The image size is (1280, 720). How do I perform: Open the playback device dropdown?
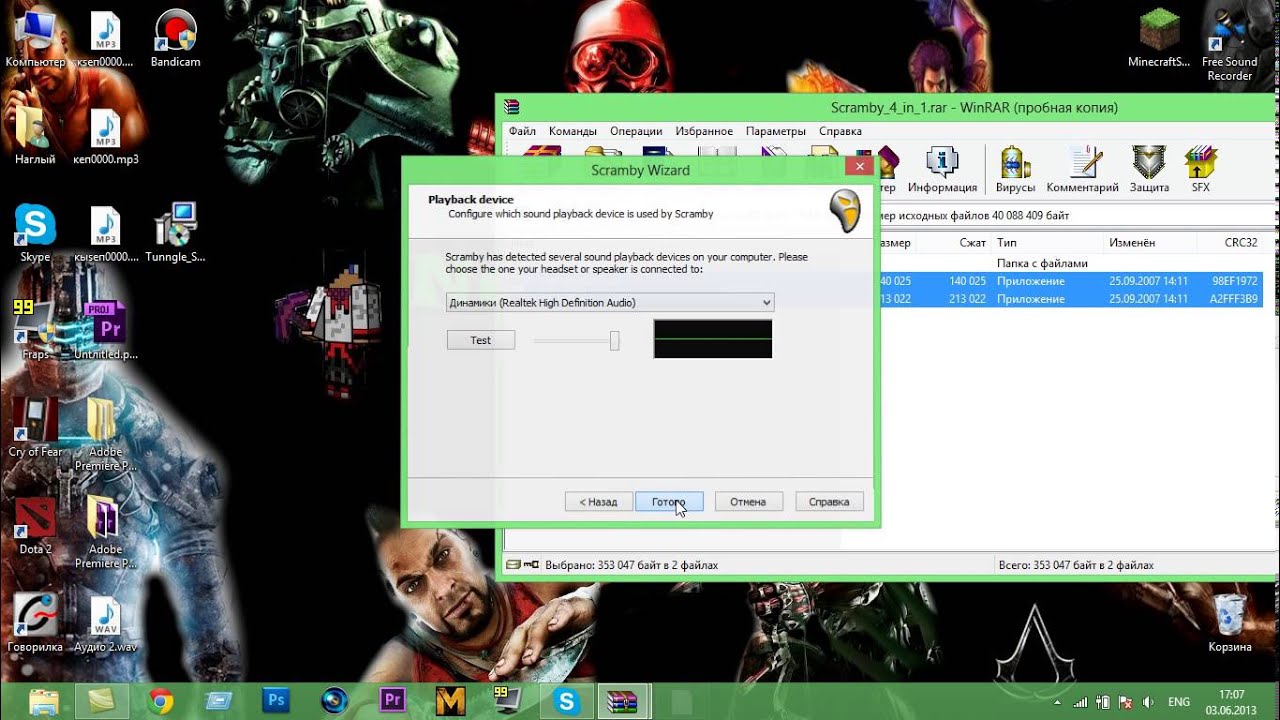tap(610, 302)
